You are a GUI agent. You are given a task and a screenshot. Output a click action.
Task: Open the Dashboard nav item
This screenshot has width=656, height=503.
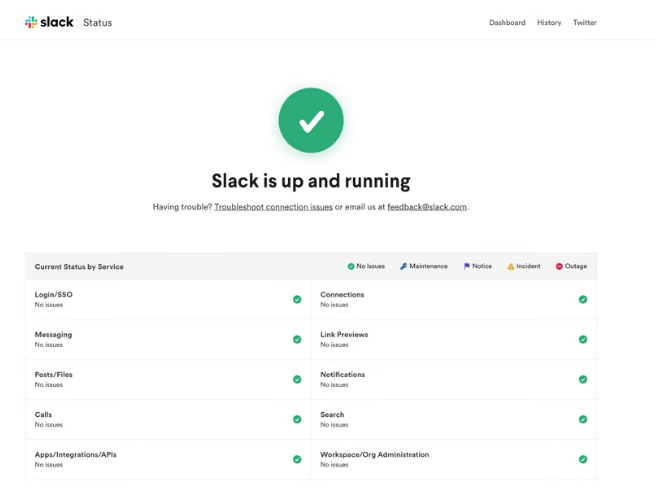(507, 23)
